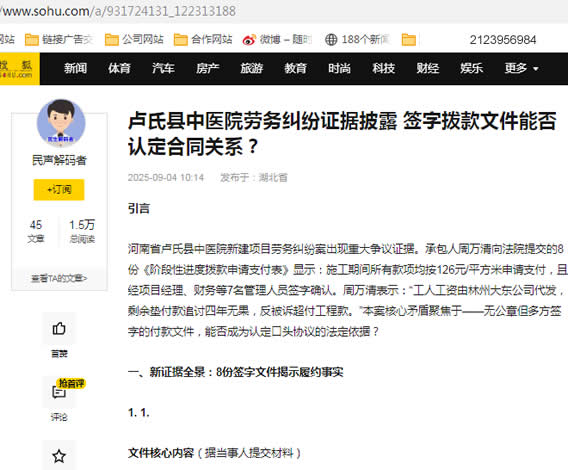Open the 188个新闻 globe bookmark
The image size is (568, 470).
[357, 39]
